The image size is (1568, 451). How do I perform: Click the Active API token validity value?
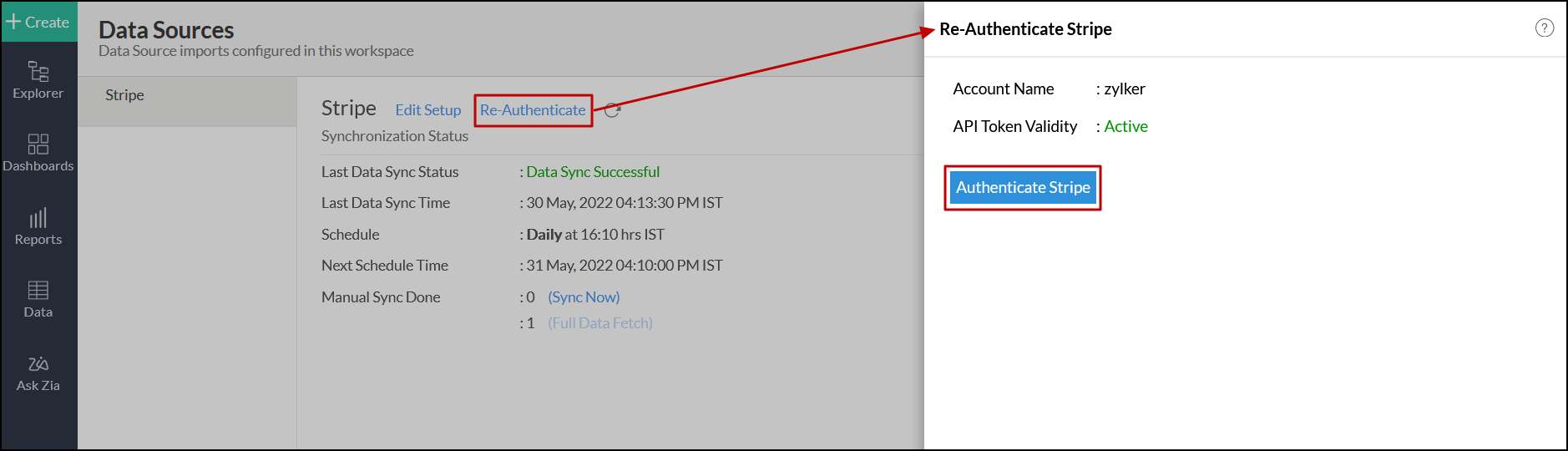pos(1125,127)
